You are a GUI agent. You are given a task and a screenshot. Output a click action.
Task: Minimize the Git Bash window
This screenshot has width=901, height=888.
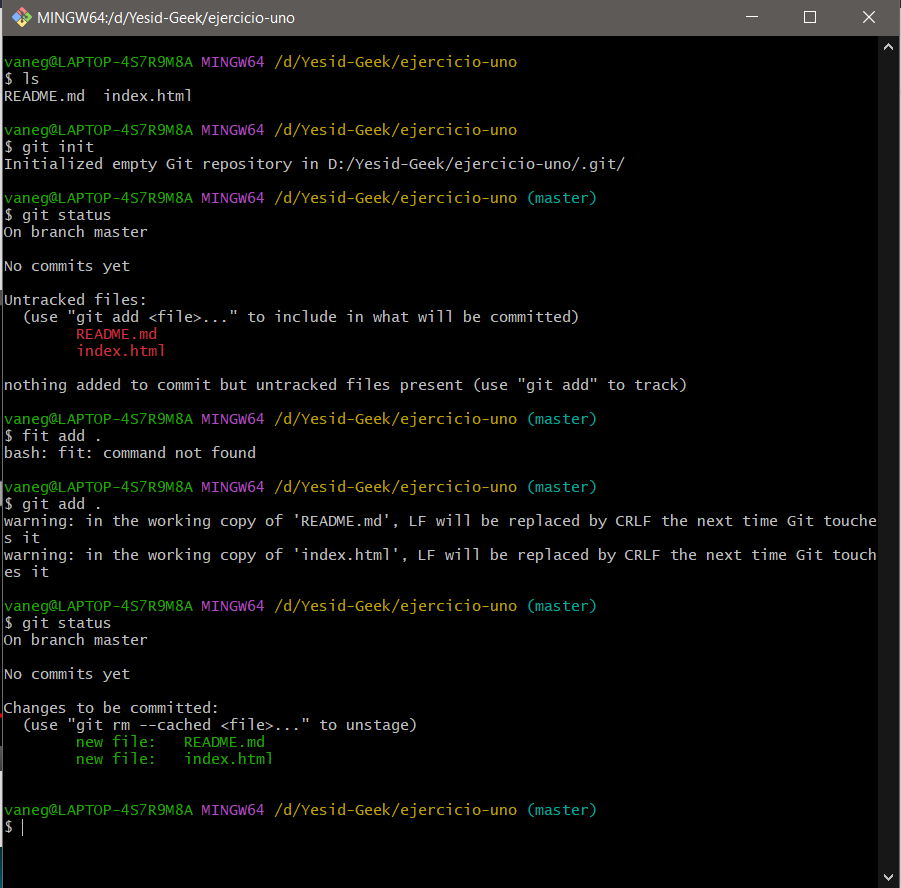(x=752, y=17)
